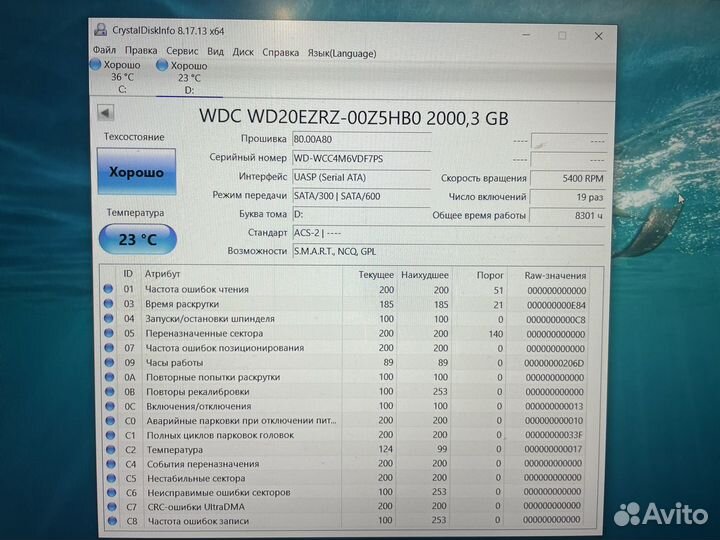Click status dot for attribute 0C
720x540 pixels.
click(x=110, y=406)
